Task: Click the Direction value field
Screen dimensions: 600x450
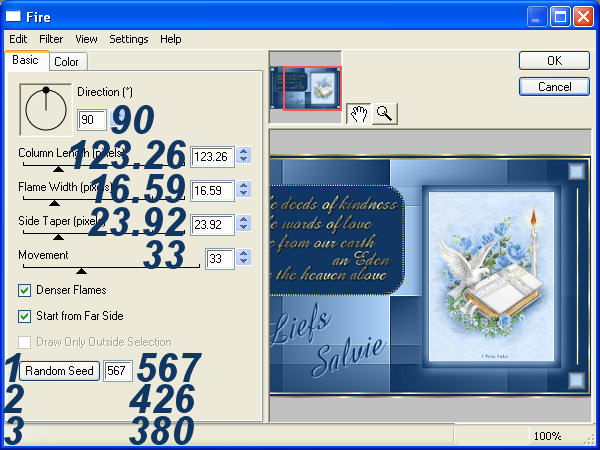Action: 92,120
